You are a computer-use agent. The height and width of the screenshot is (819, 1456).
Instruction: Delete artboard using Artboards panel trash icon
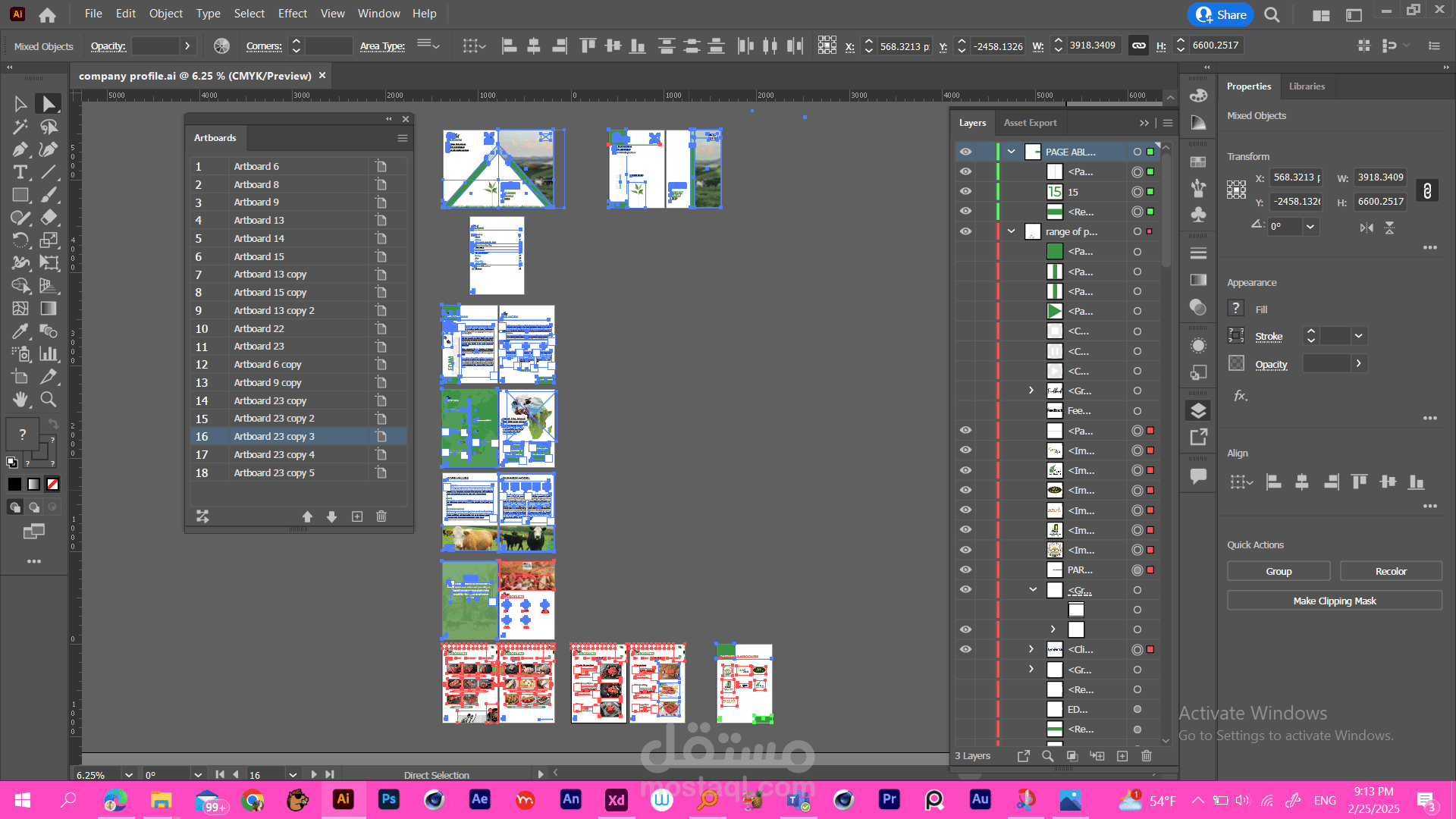[381, 516]
